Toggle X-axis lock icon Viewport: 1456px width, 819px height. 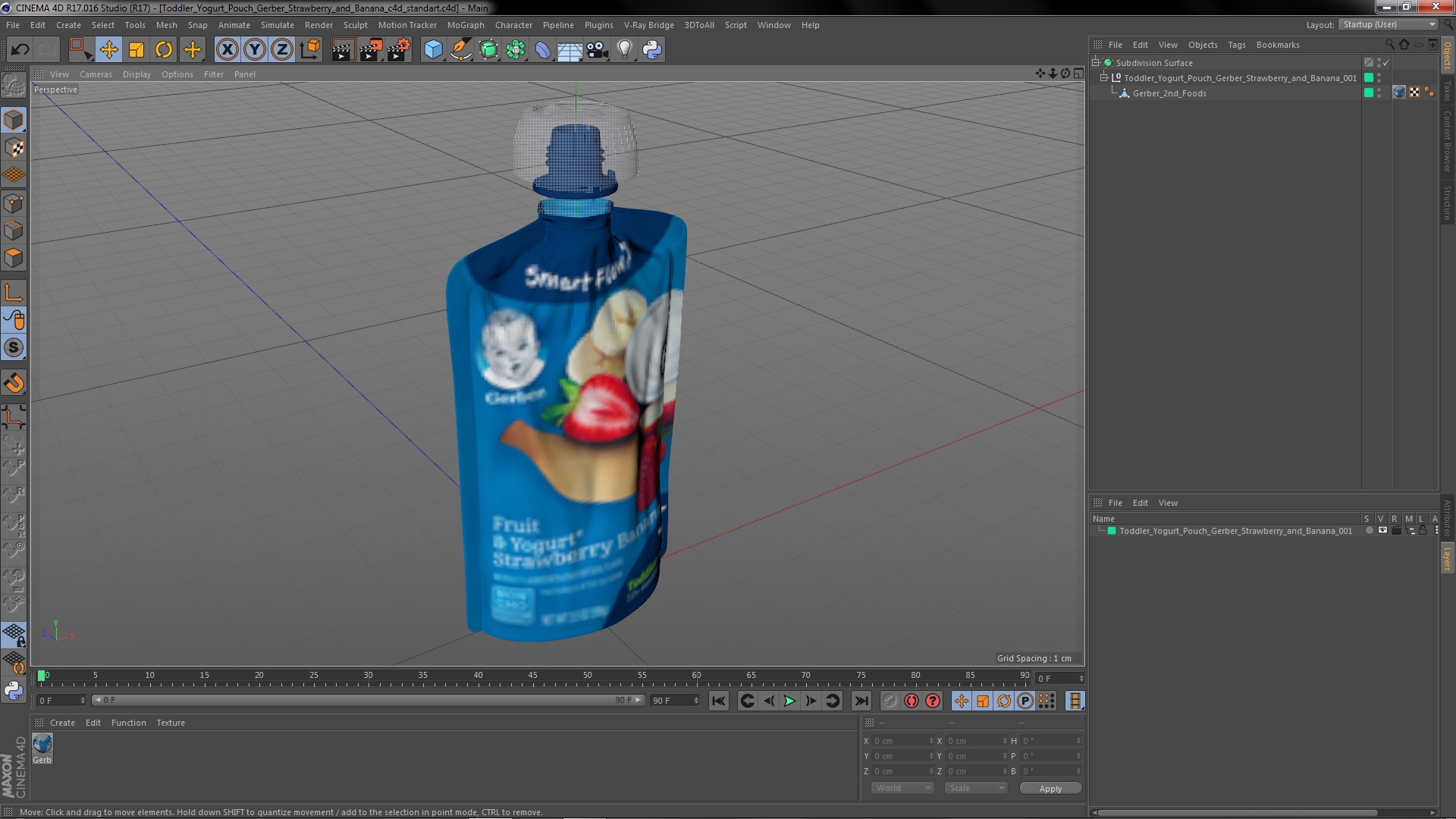(x=227, y=50)
